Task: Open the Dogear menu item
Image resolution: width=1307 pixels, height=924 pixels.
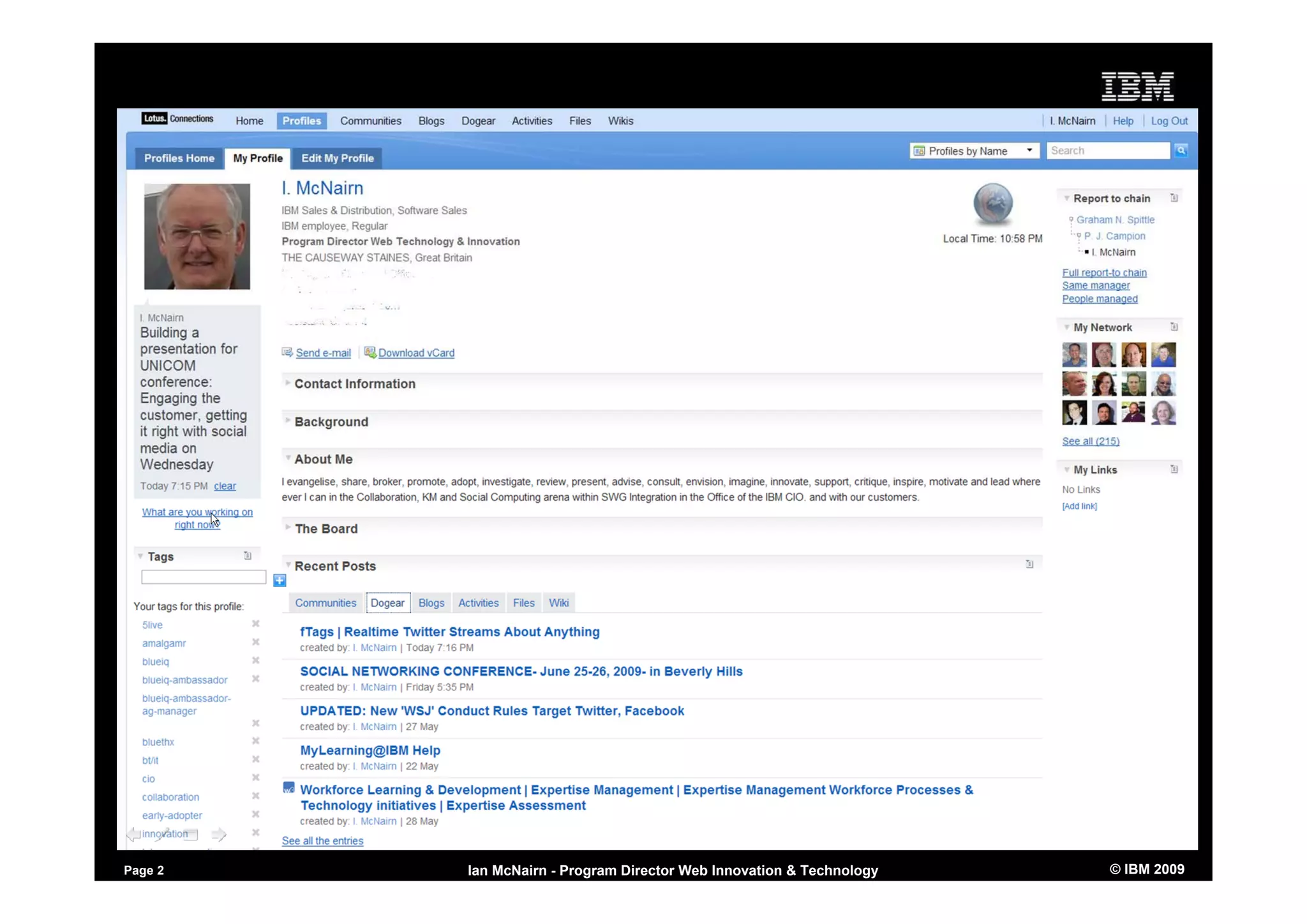Action: 478,121
